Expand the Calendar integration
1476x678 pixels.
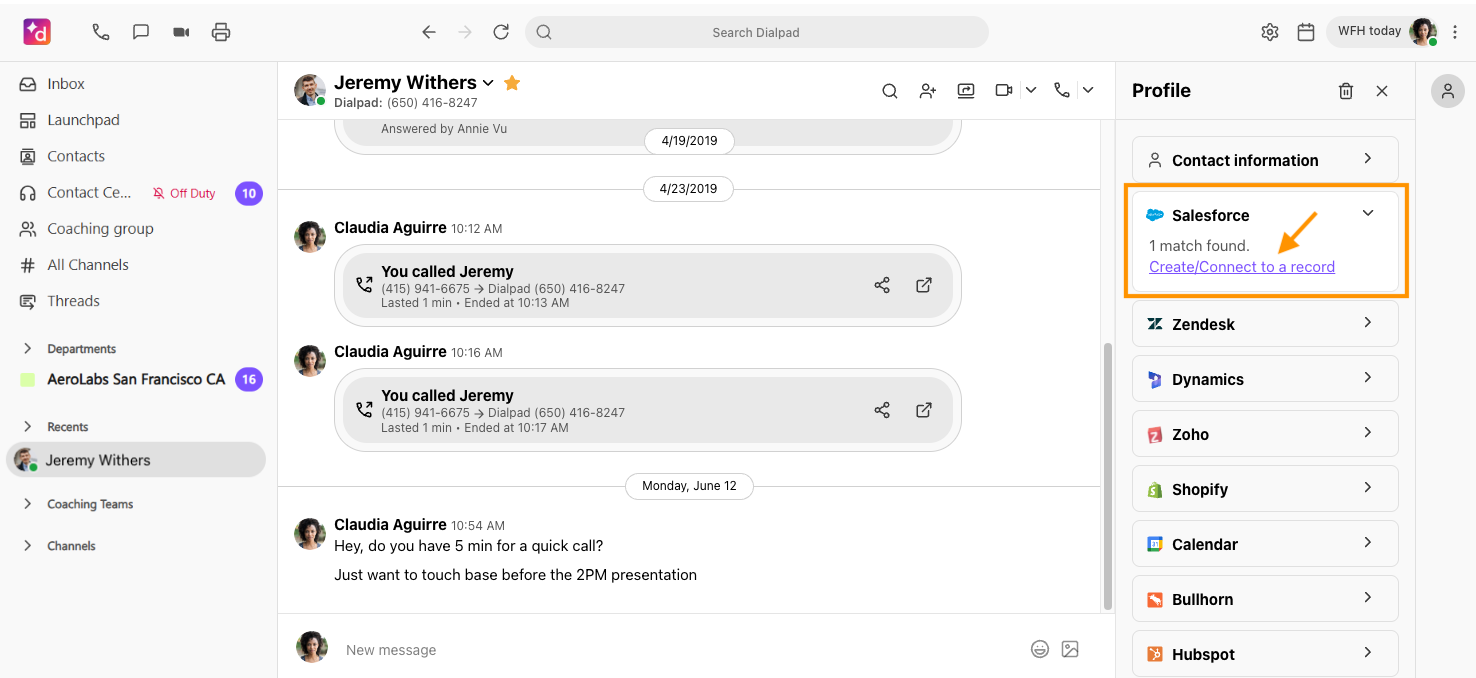point(1265,543)
